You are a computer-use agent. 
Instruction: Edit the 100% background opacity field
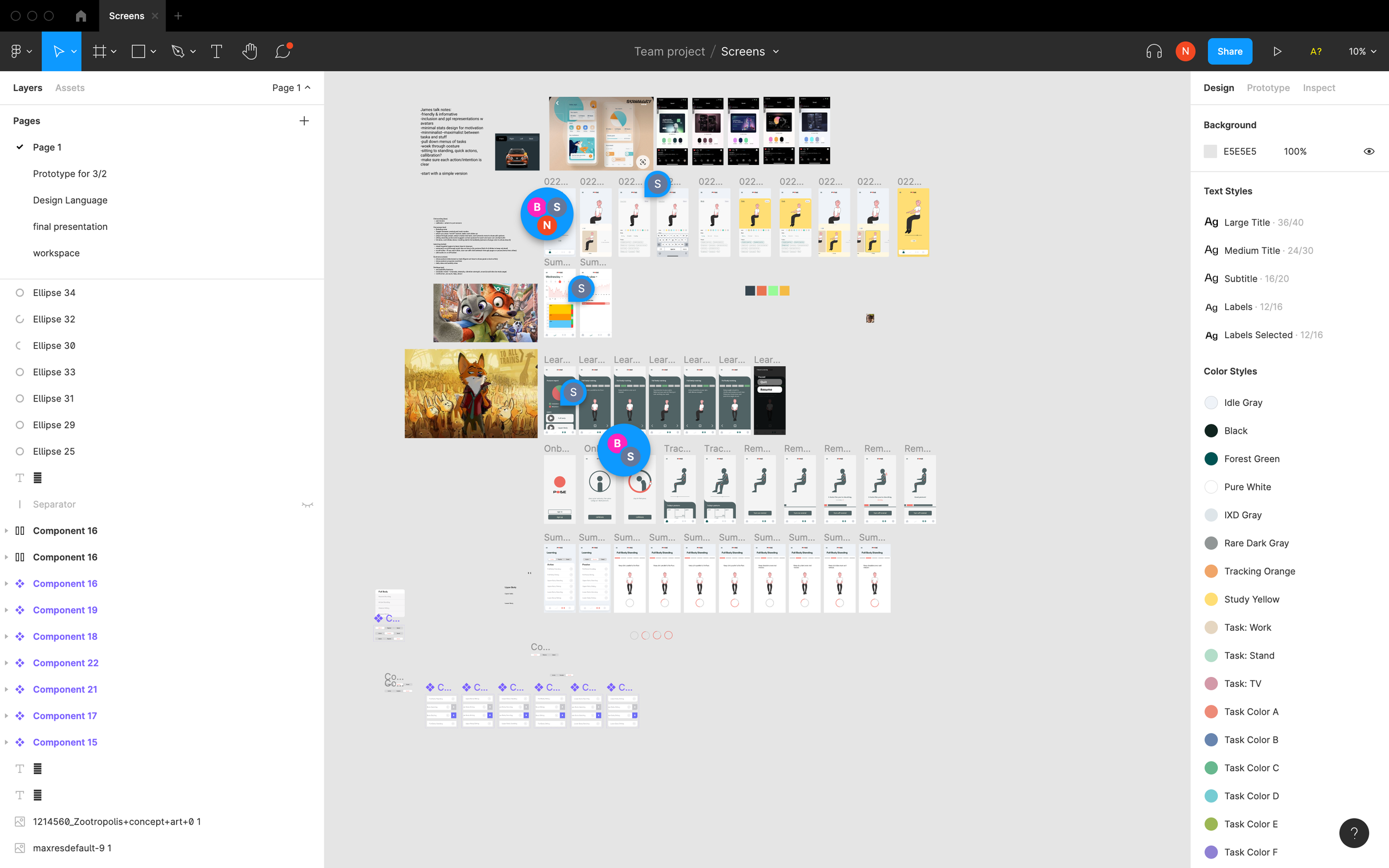click(x=1295, y=152)
